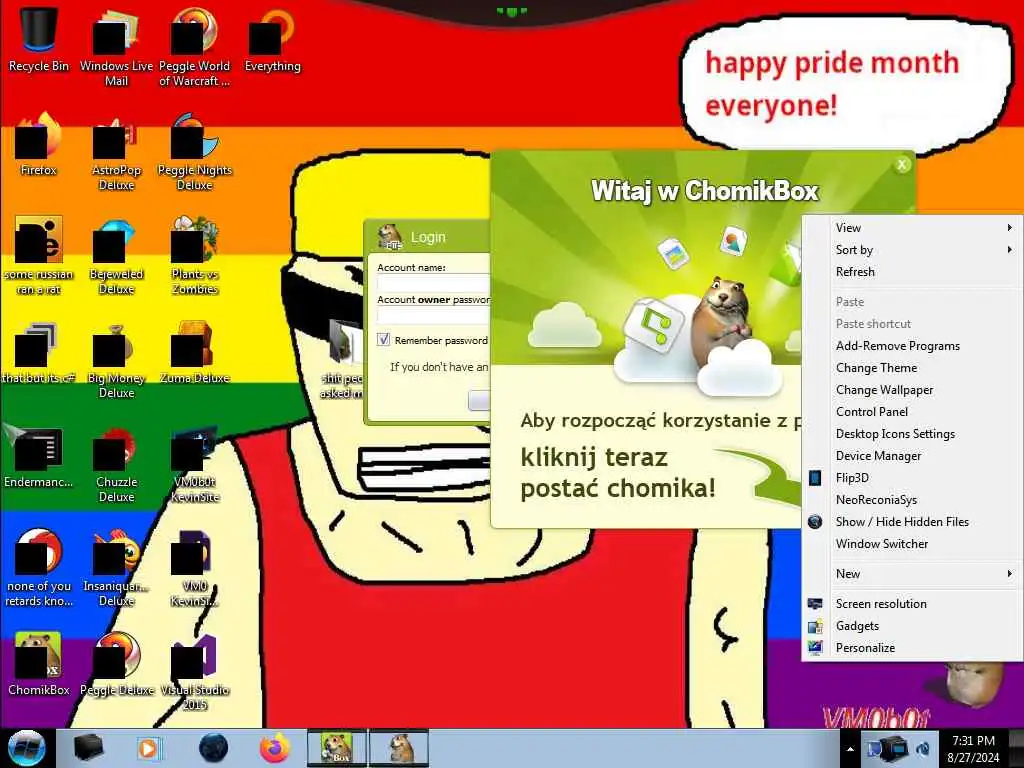Open the Firefox desktop icon
The image size is (1024, 768).
click(39, 144)
